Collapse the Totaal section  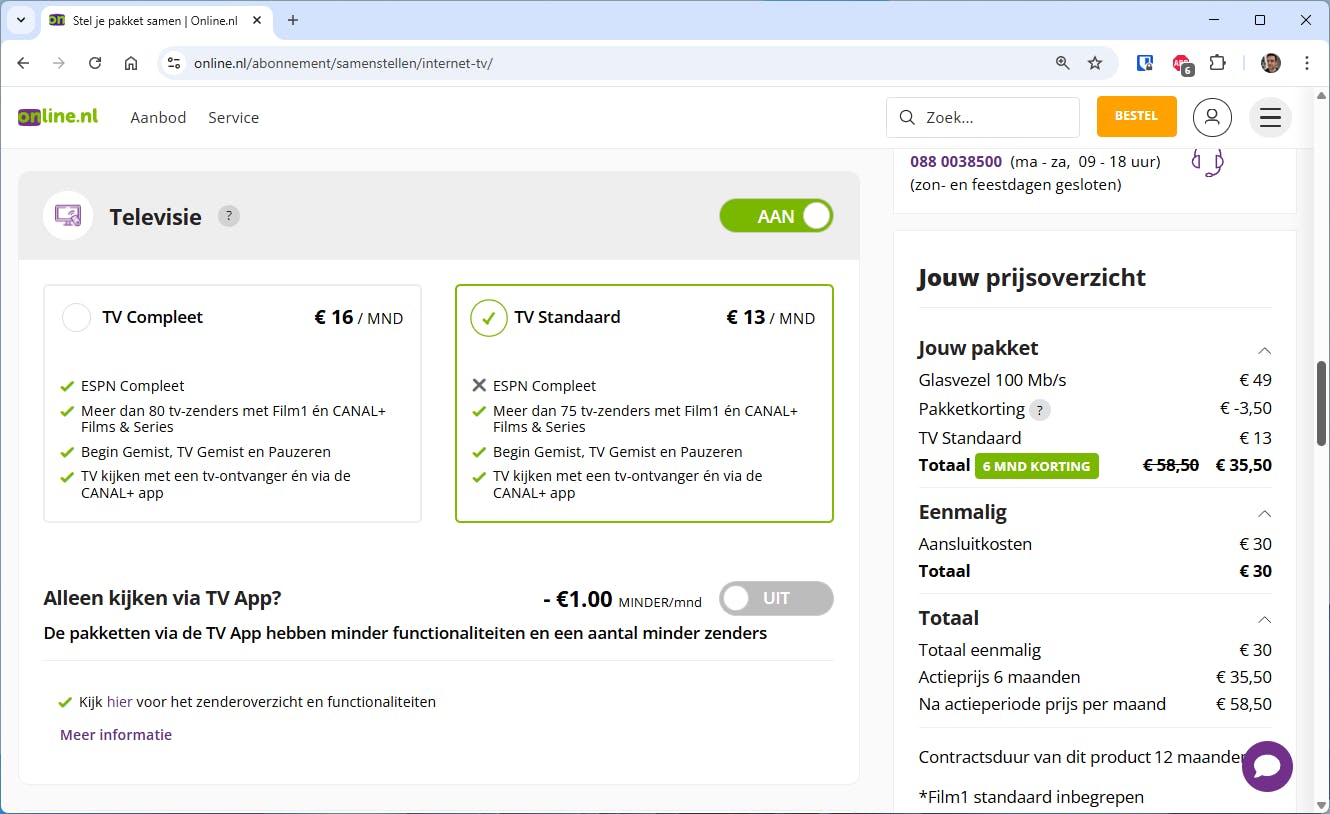tap(1264, 619)
